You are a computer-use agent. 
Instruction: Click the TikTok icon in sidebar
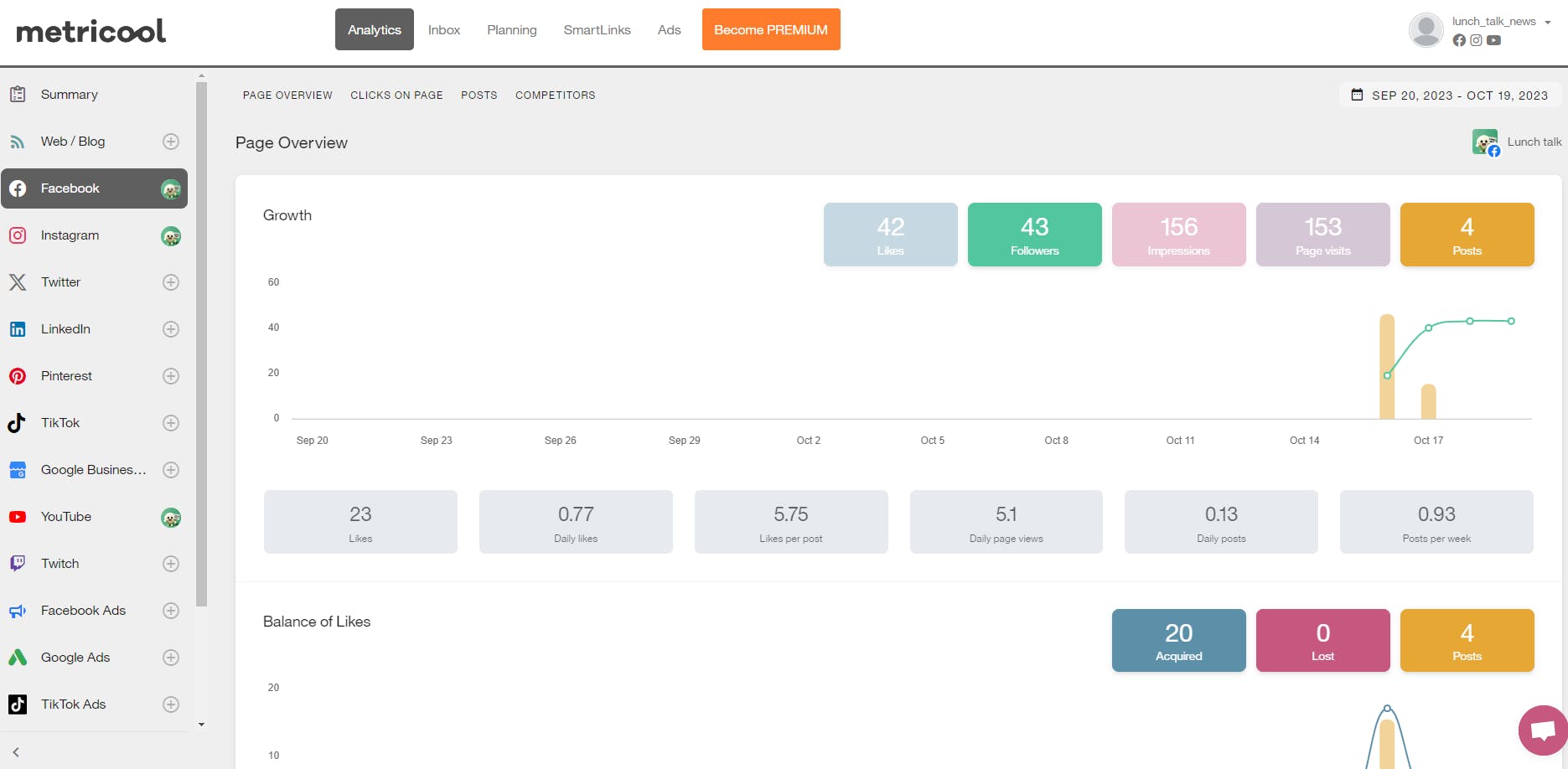click(x=18, y=423)
